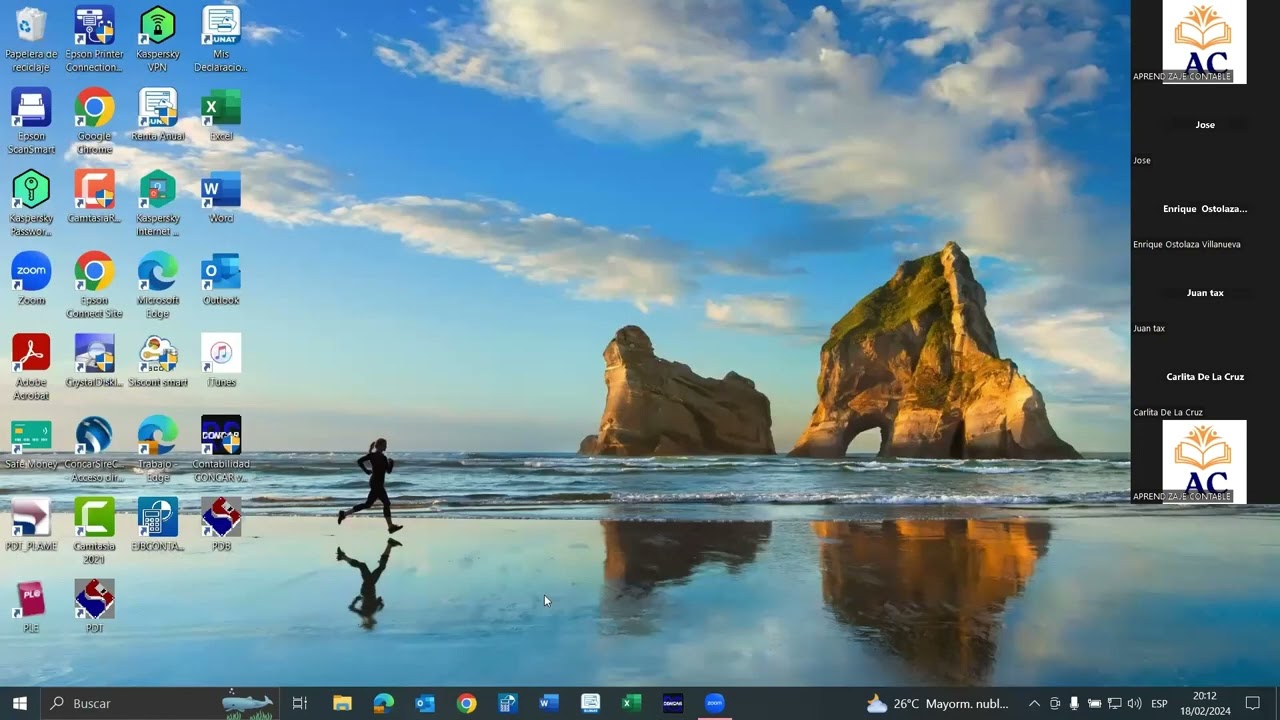Open the notification center icon

[1252, 703]
